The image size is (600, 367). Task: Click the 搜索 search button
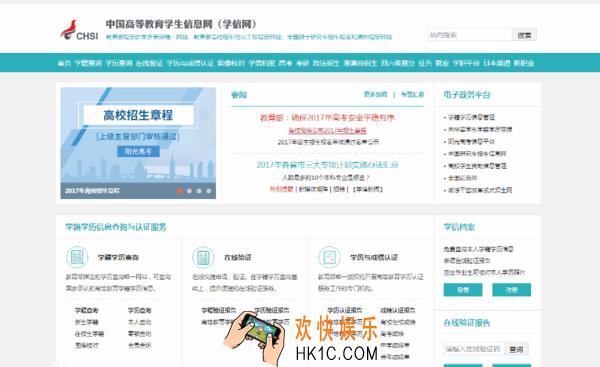[x=524, y=35]
